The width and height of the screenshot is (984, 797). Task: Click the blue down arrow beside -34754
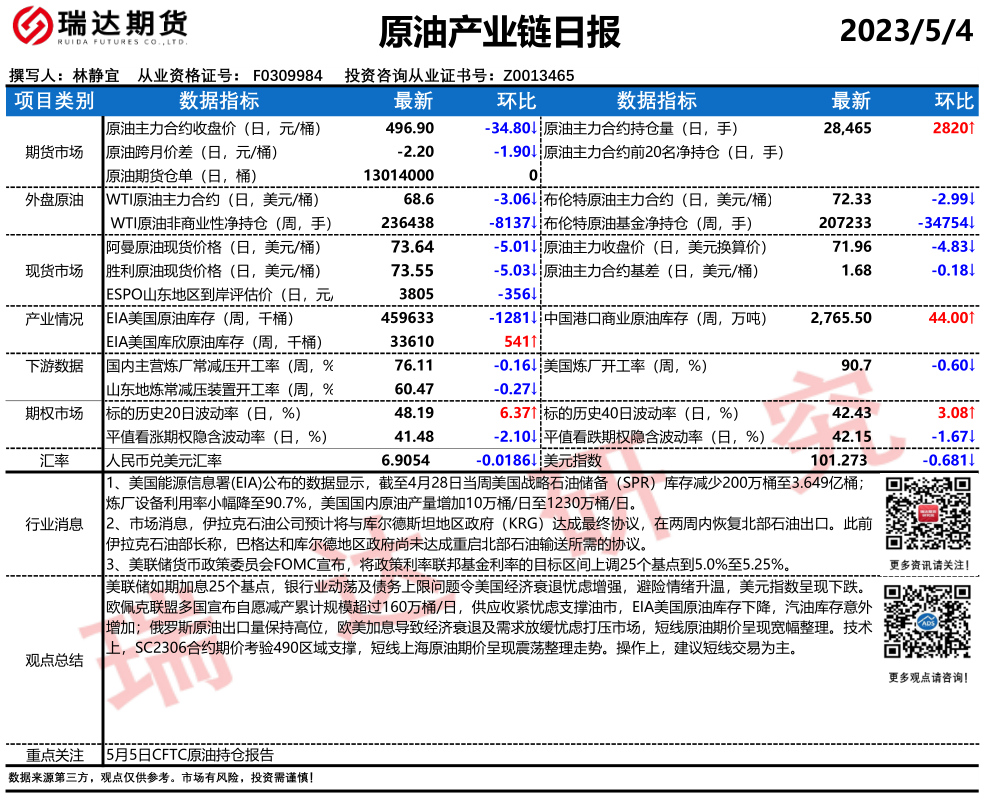[x=970, y=223]
